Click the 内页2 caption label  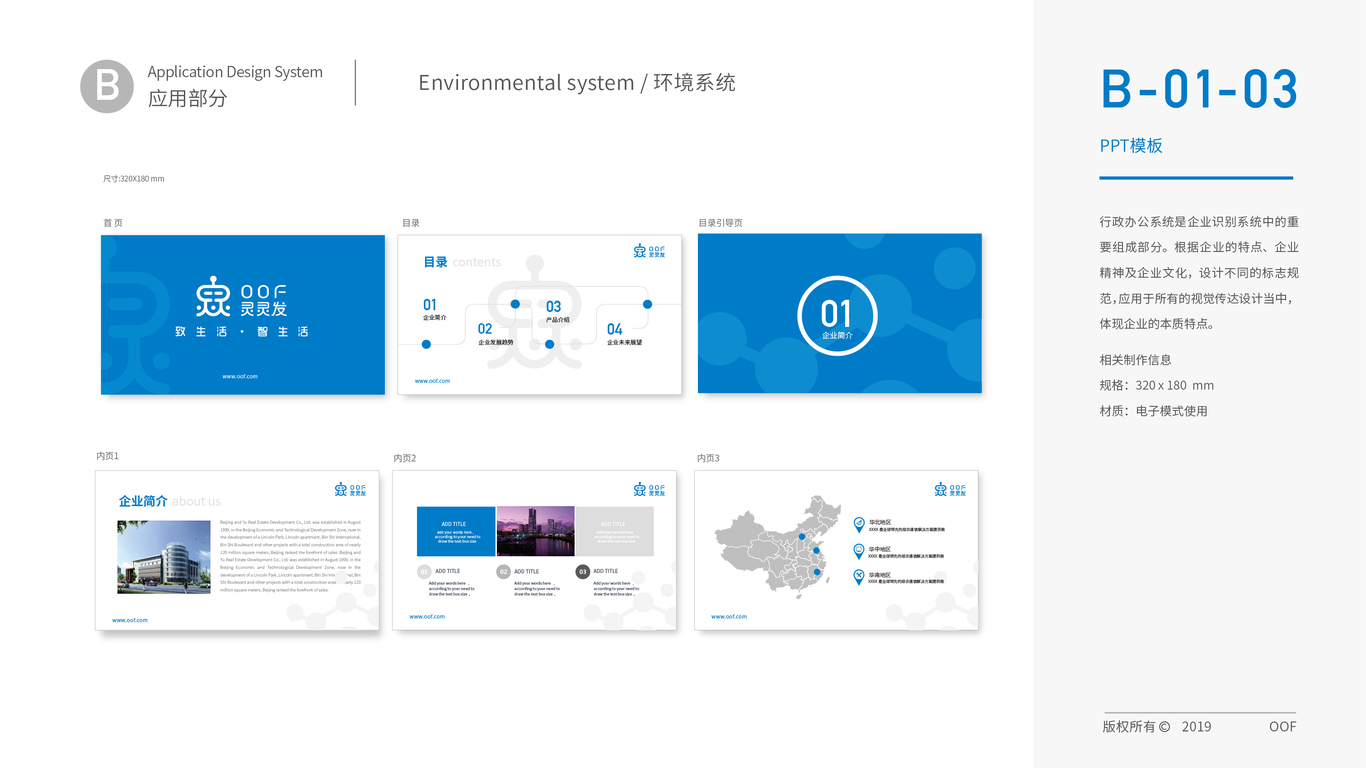click(x=405, y=458)
